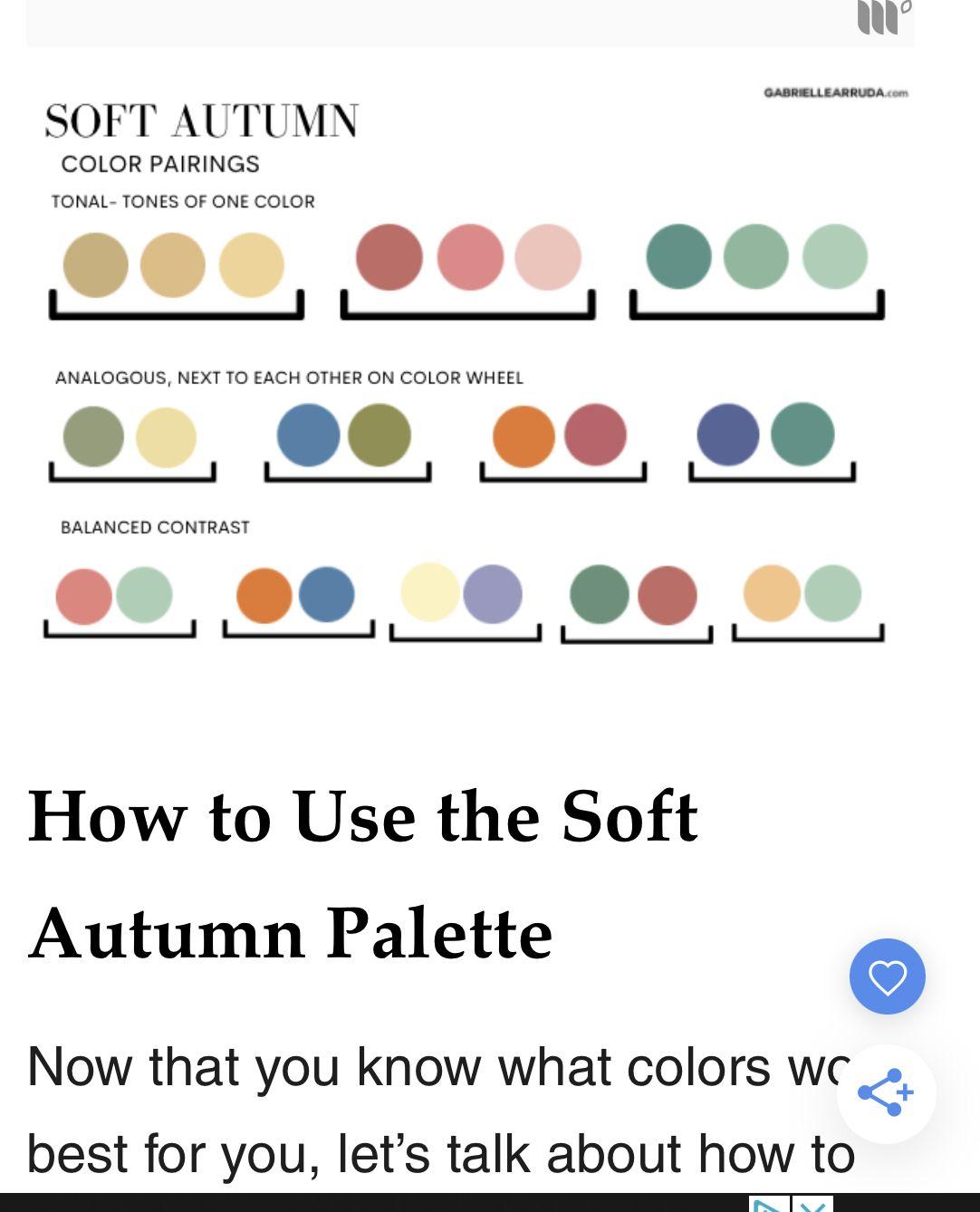
Task: Open the AdChoices info icon
Action: point(770,1205)
